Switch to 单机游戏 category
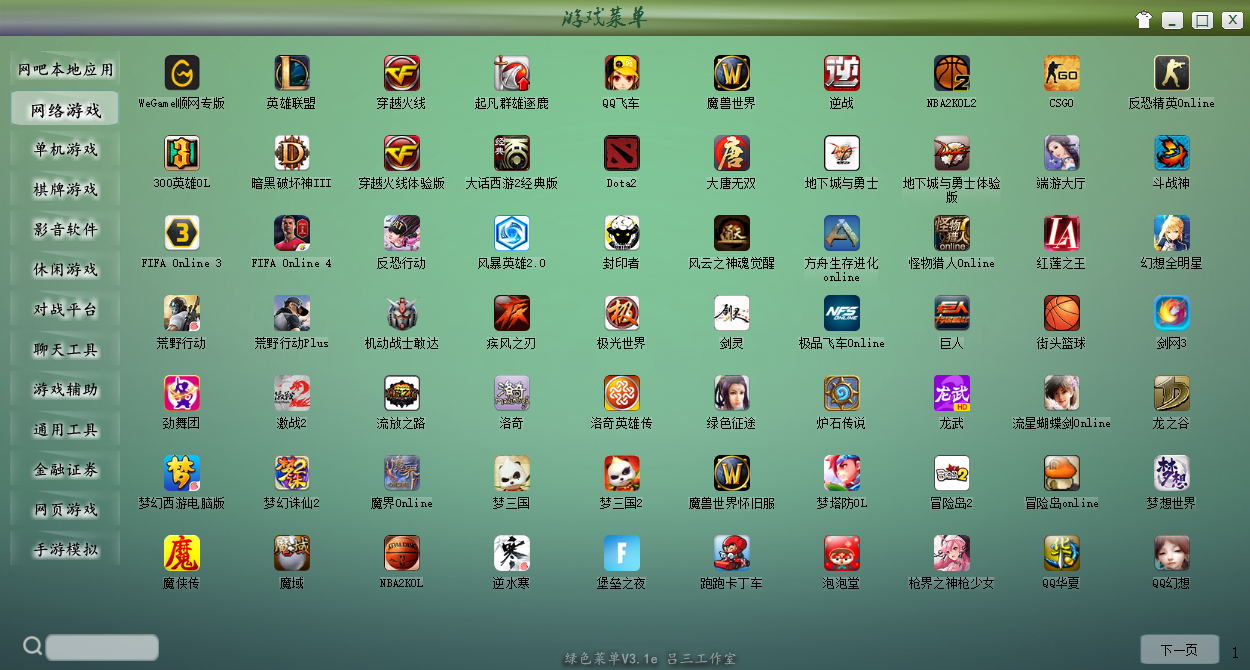This screenshot has height=670, width=1250. (66, 149)
